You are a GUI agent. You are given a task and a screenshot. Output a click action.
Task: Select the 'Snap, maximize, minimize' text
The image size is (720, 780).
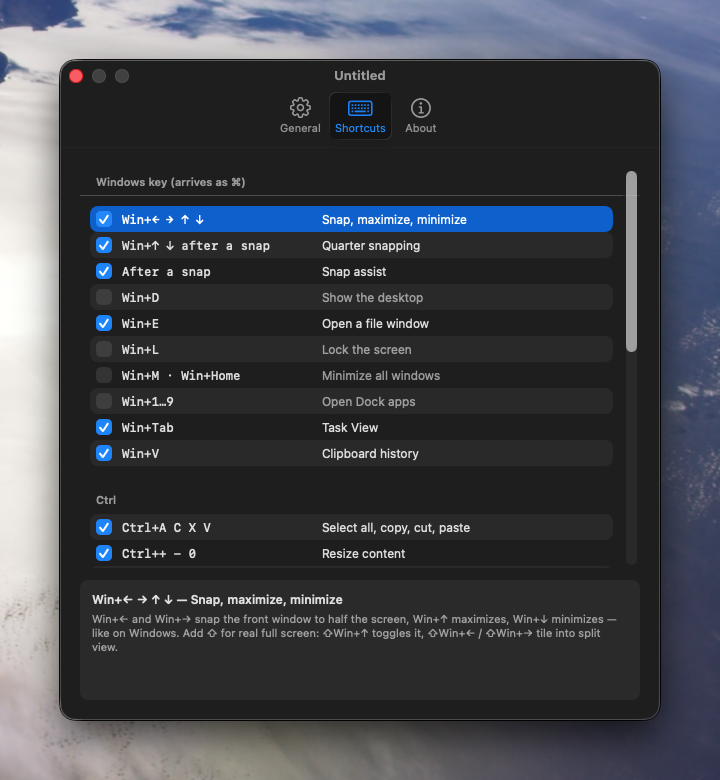[394, 220]
